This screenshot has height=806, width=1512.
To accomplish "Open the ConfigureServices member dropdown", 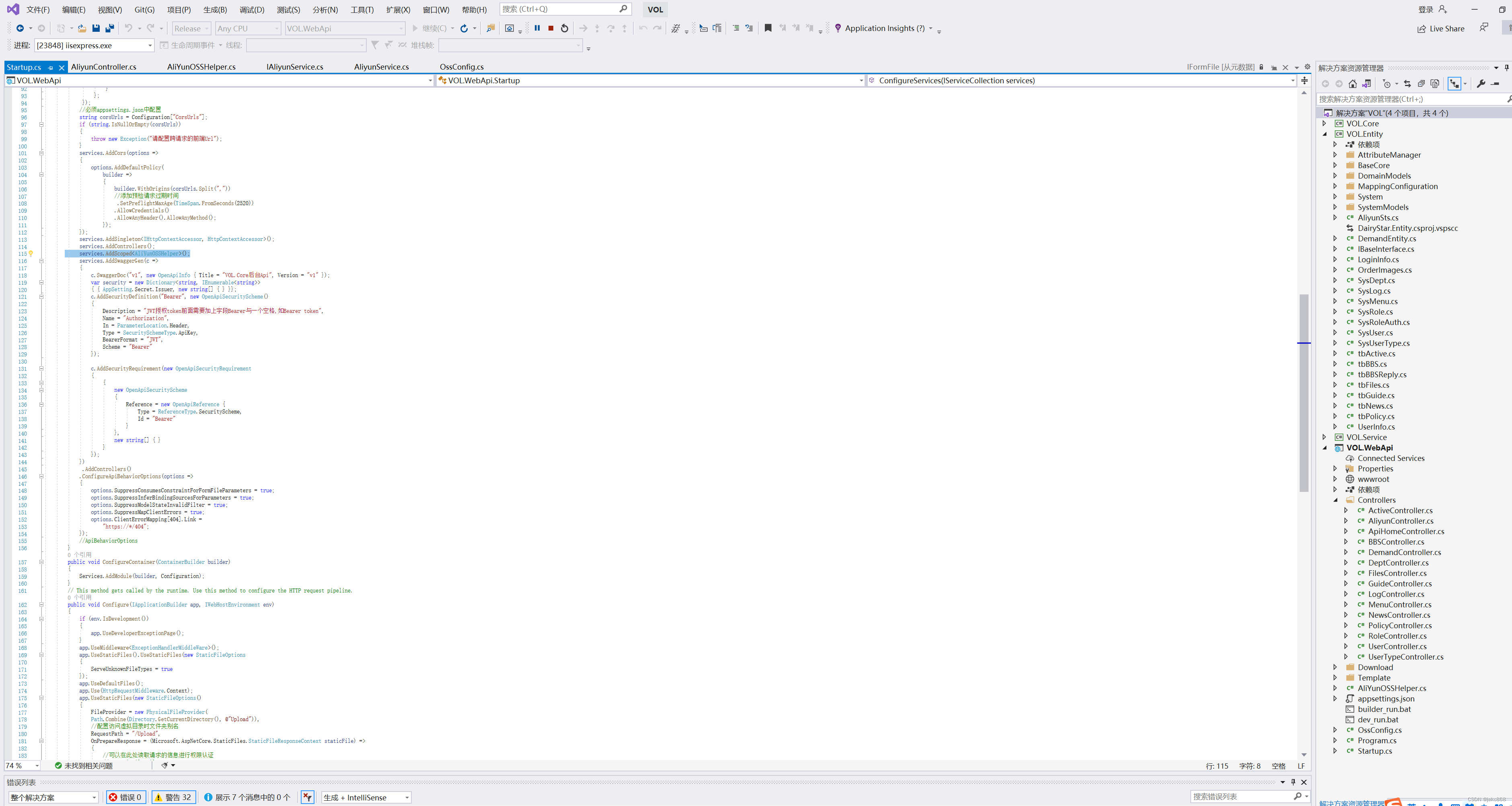I will pos(1081,80).
